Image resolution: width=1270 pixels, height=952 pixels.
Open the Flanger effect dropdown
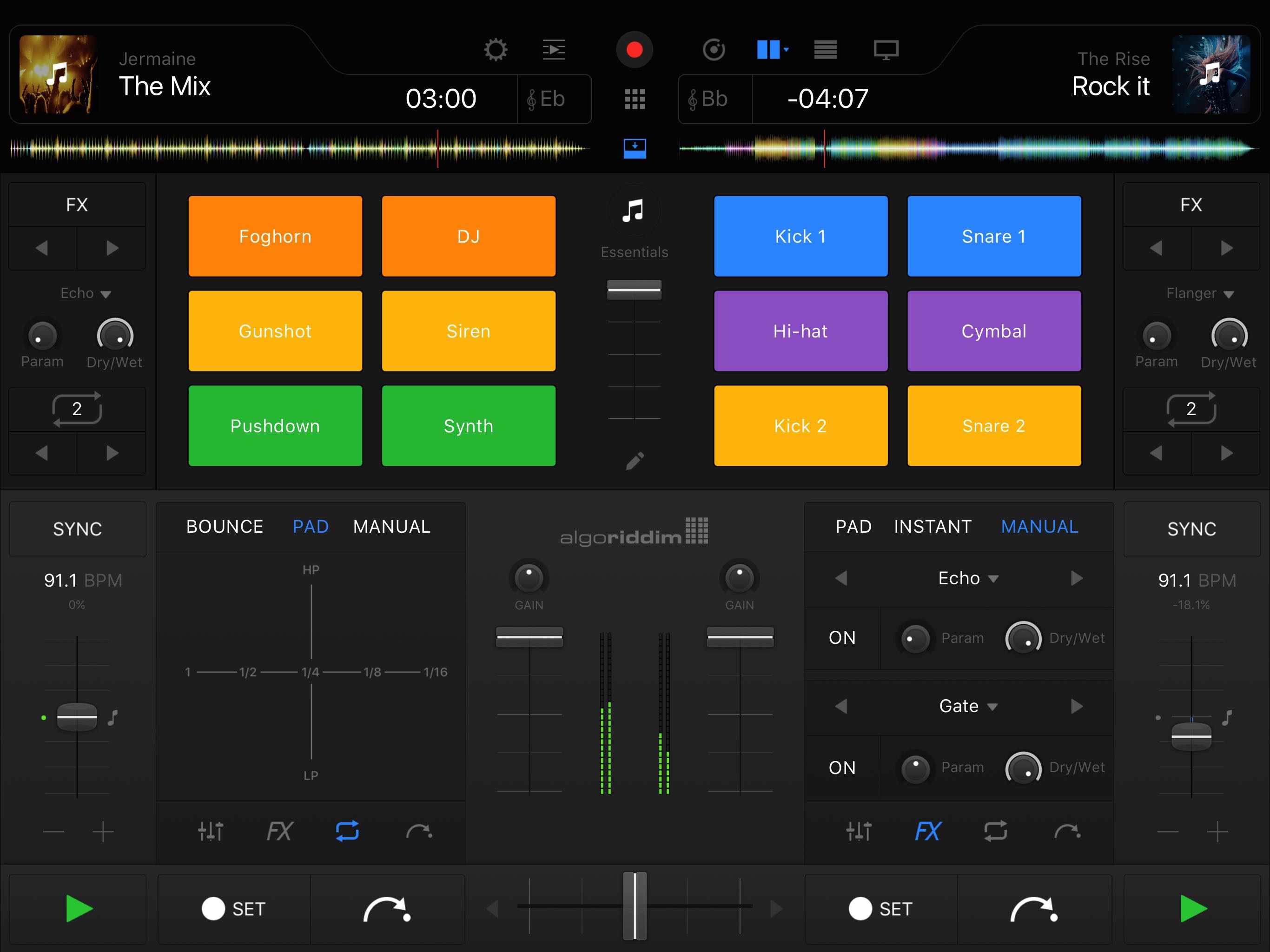[x=1199, y=293]
